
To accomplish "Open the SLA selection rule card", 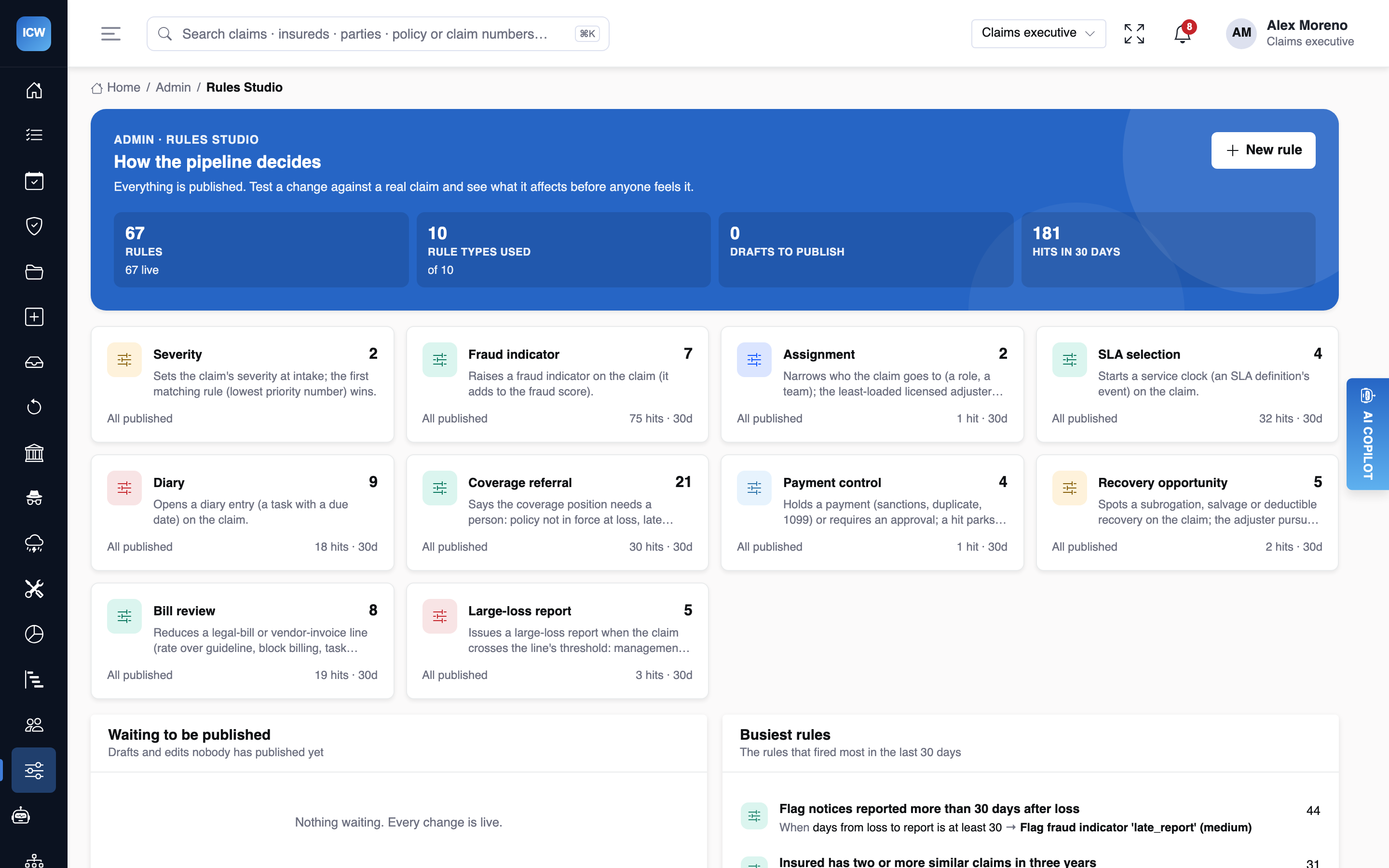I will 1187,384.
